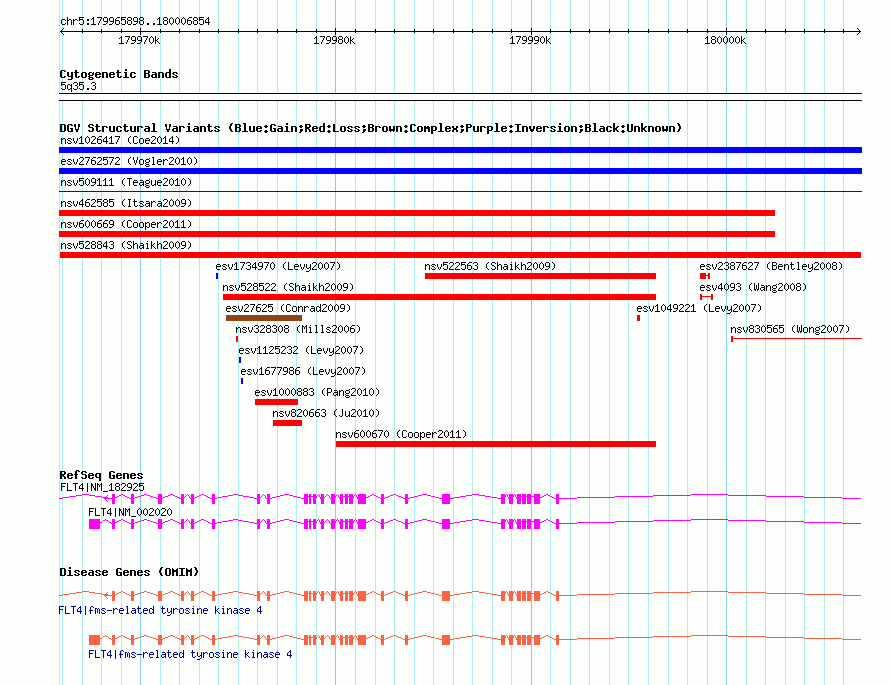Open the nsv830565 (Wong2007) variant label
This screenshot has width=890, height=685.
(x=790, y=329)
